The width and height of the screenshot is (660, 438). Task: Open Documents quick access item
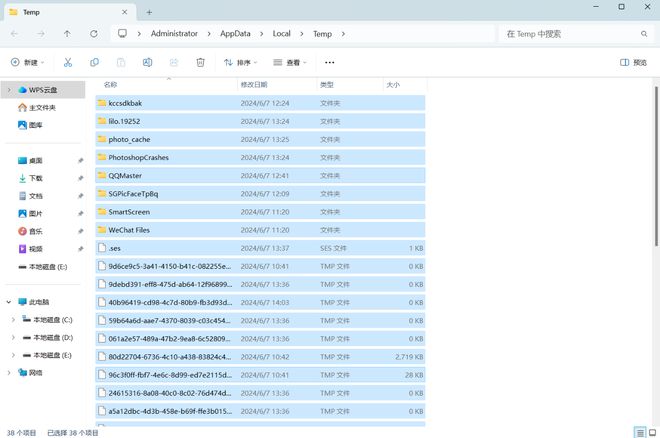(35, 196)
